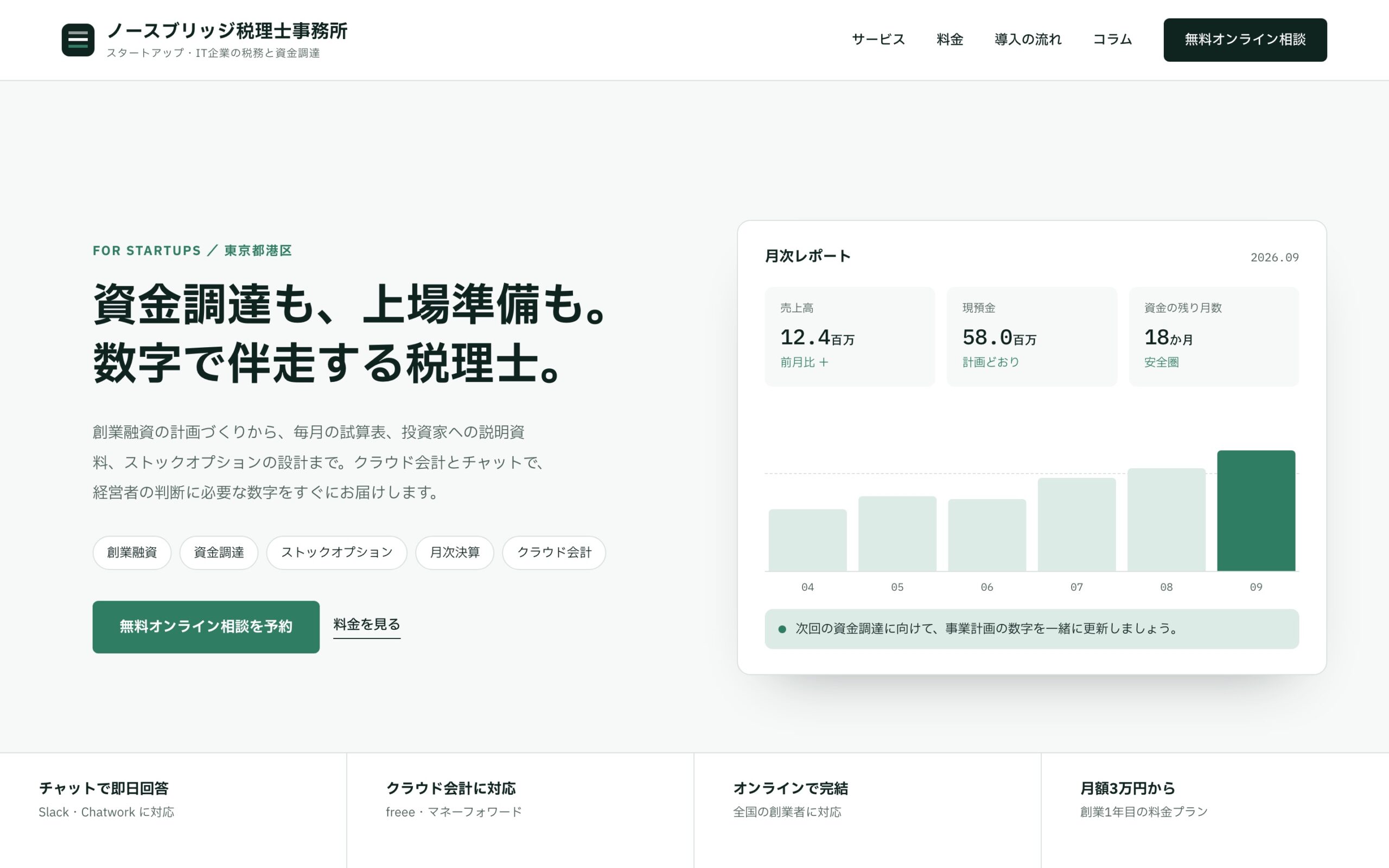Click the 資金の残り月数 18か月 card
Screen dimensions: 1389x868
click(x=1214, y=336)
